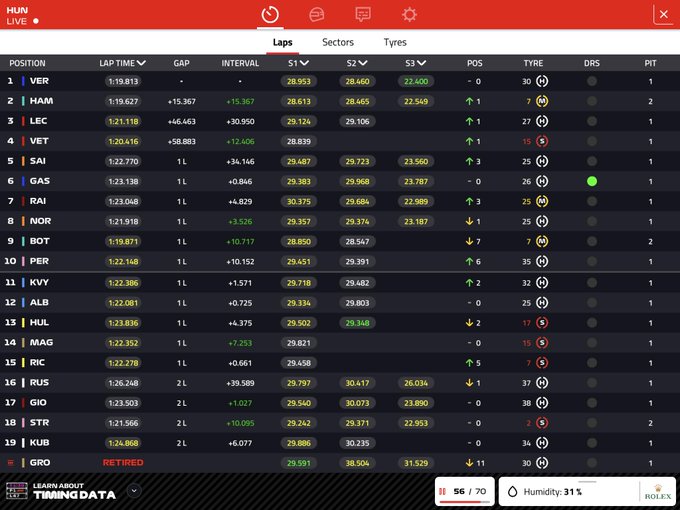Expand the S3 column dropdown
This screenshot has height=510, width=680.
pyautogui.click(x=421, y=63)
